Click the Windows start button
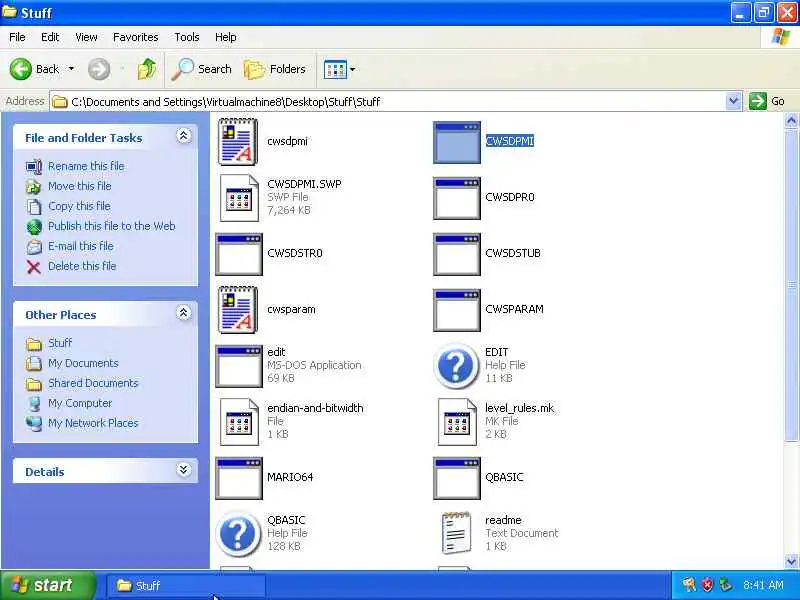Viewport: 800px width, 600px height. (x=47, y=585)
